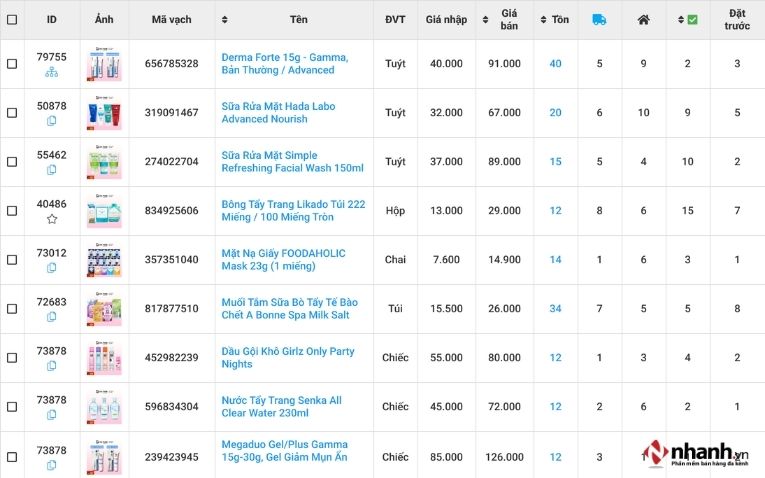Screen dimensions: 765x478
Task: Click the Giá bán column header
Action: [x=509, y=20]
